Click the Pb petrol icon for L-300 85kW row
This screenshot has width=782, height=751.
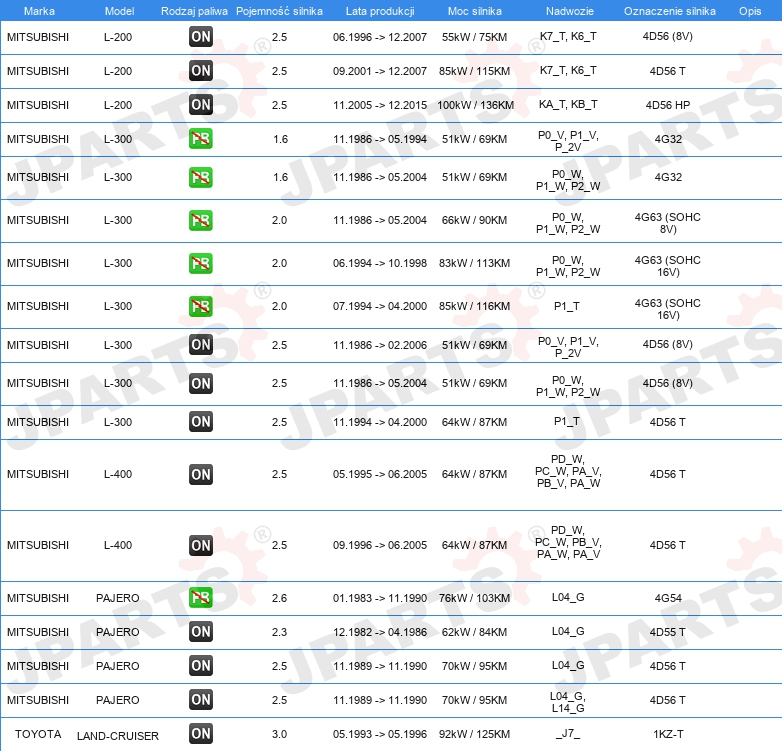[201, 306]
